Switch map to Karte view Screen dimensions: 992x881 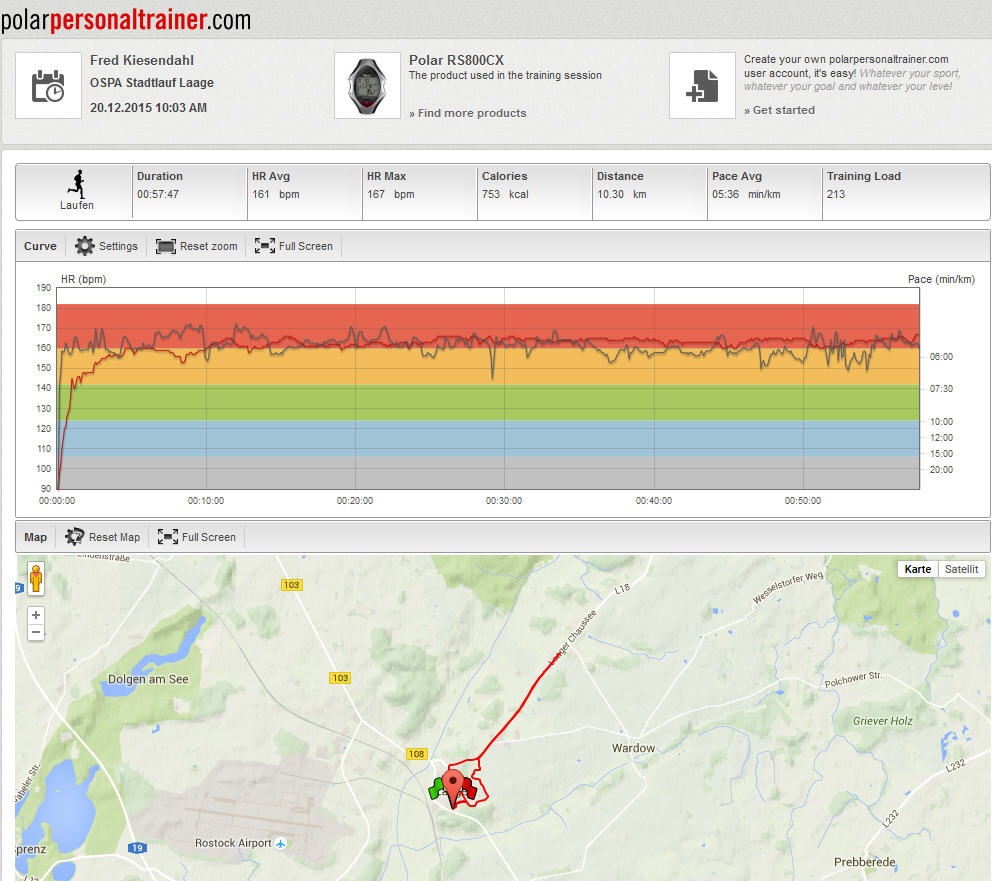pos(917,569)
